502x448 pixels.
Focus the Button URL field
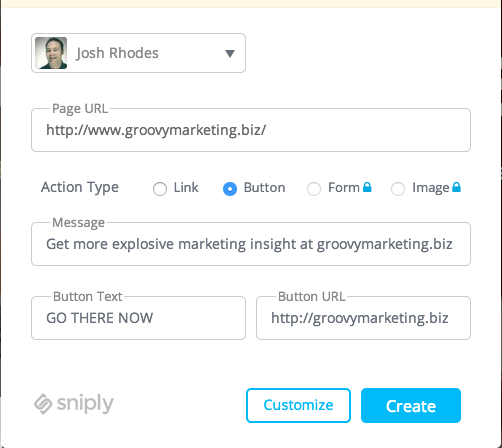[x=363, y=318]
